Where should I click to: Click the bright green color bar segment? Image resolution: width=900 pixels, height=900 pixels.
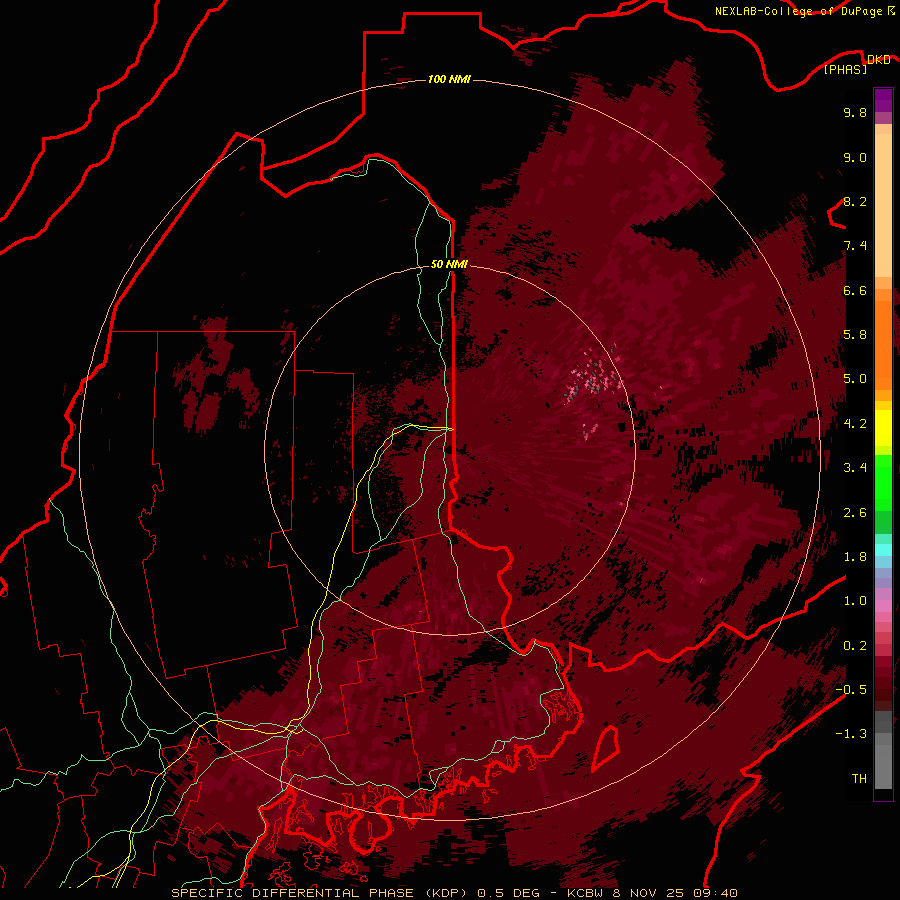pyautogui.click(x=883, y=483)
